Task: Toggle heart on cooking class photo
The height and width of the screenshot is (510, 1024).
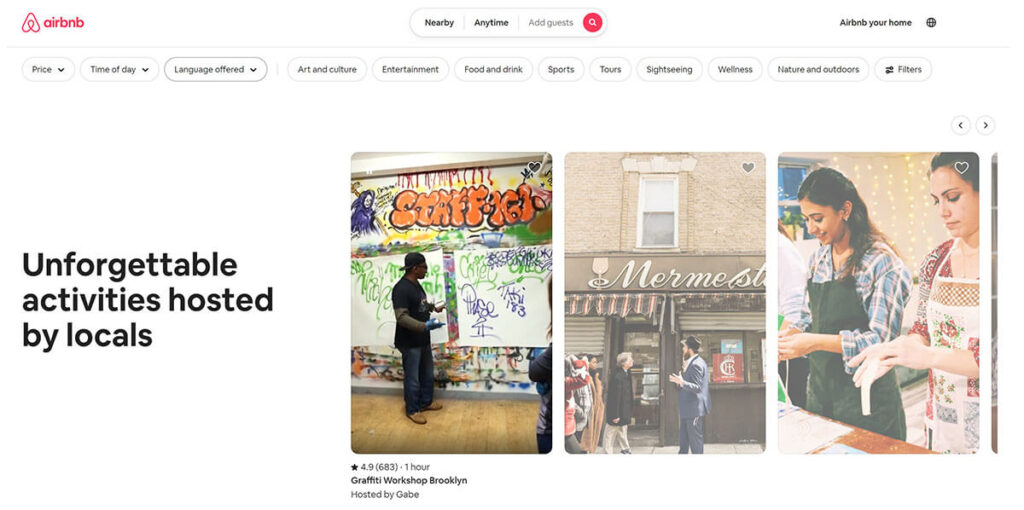Action: point(961,168)
